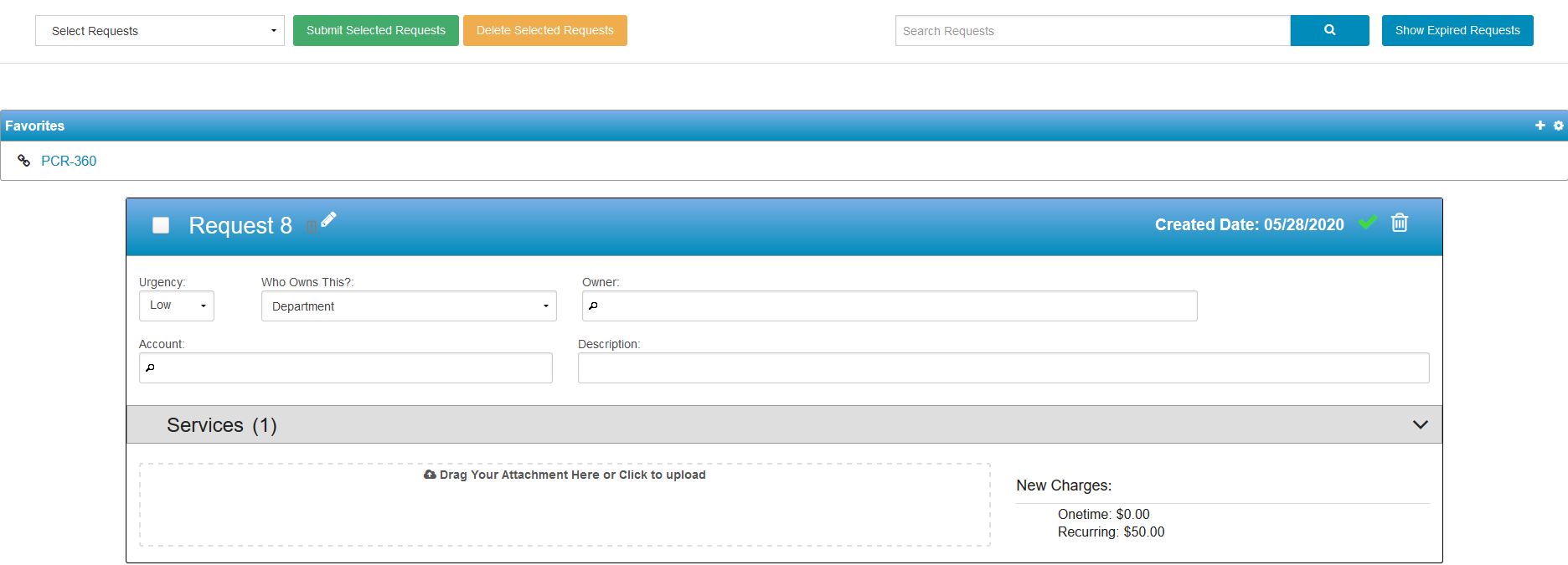
Task: Click the green checkmark submit icon
Action: pos(1367,223)
